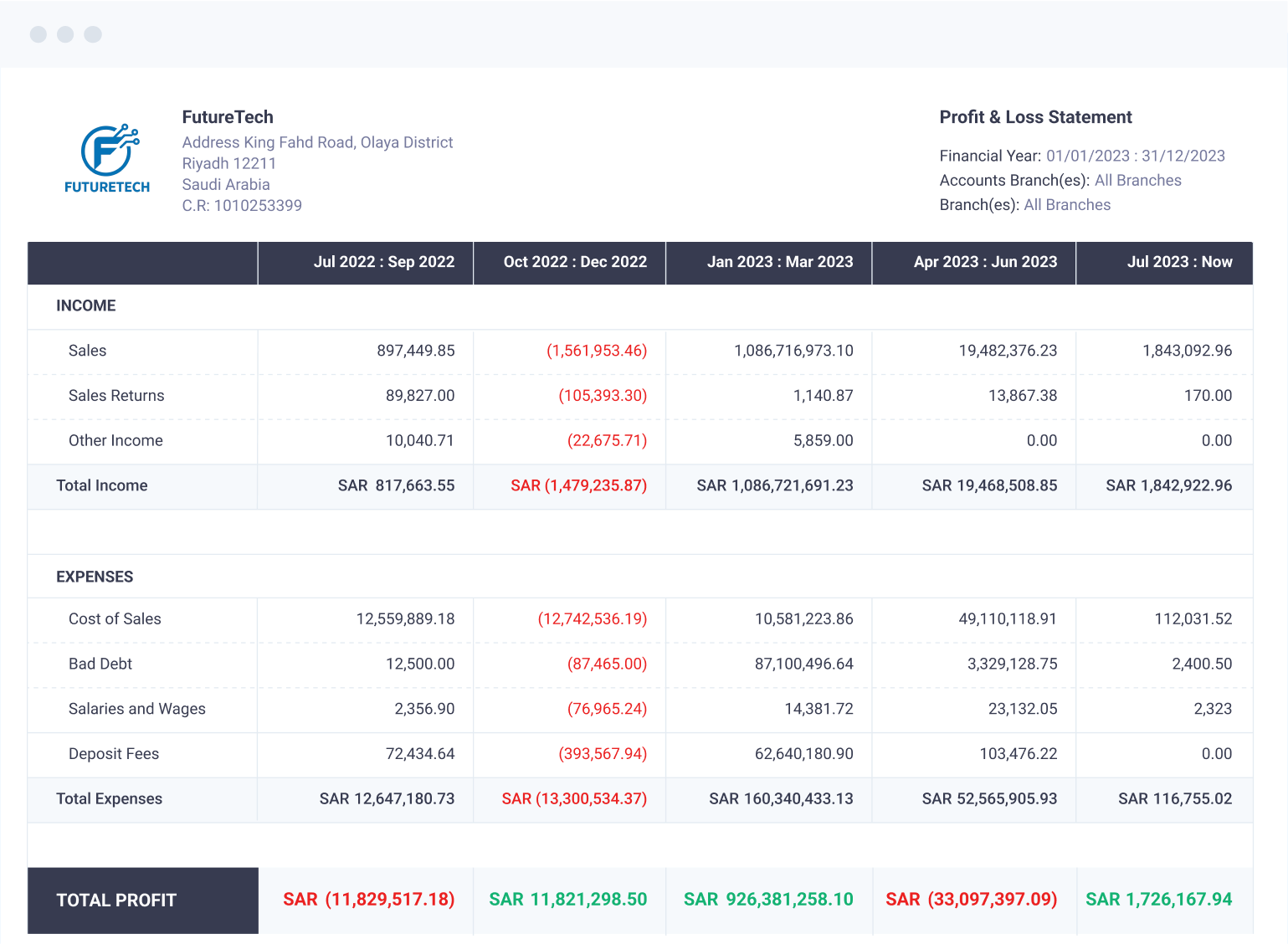
Task: Click the TOTAL PROFIT label cell
Action: [x=116, y=900]
